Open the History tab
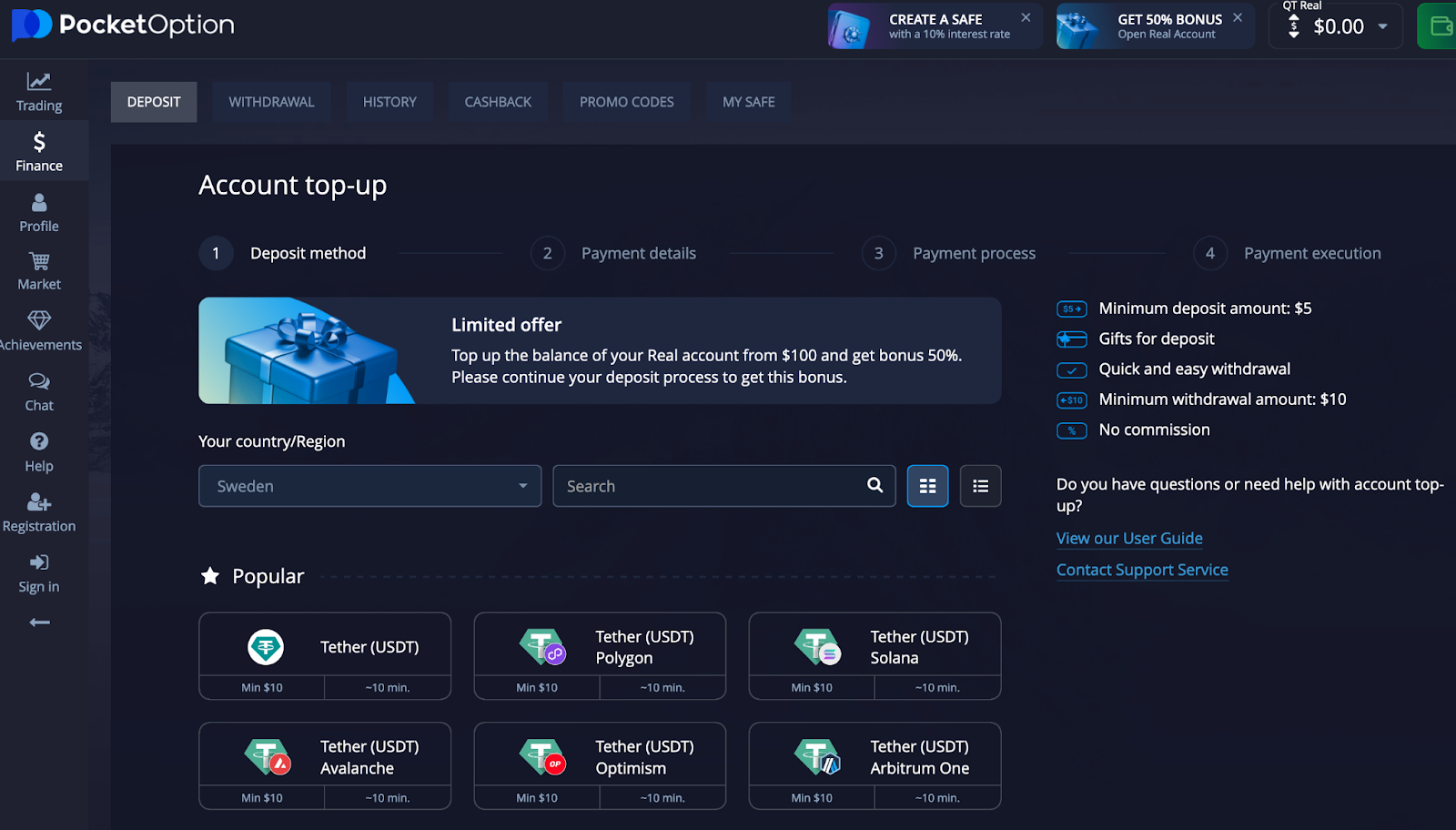 (x=389, y=102)
